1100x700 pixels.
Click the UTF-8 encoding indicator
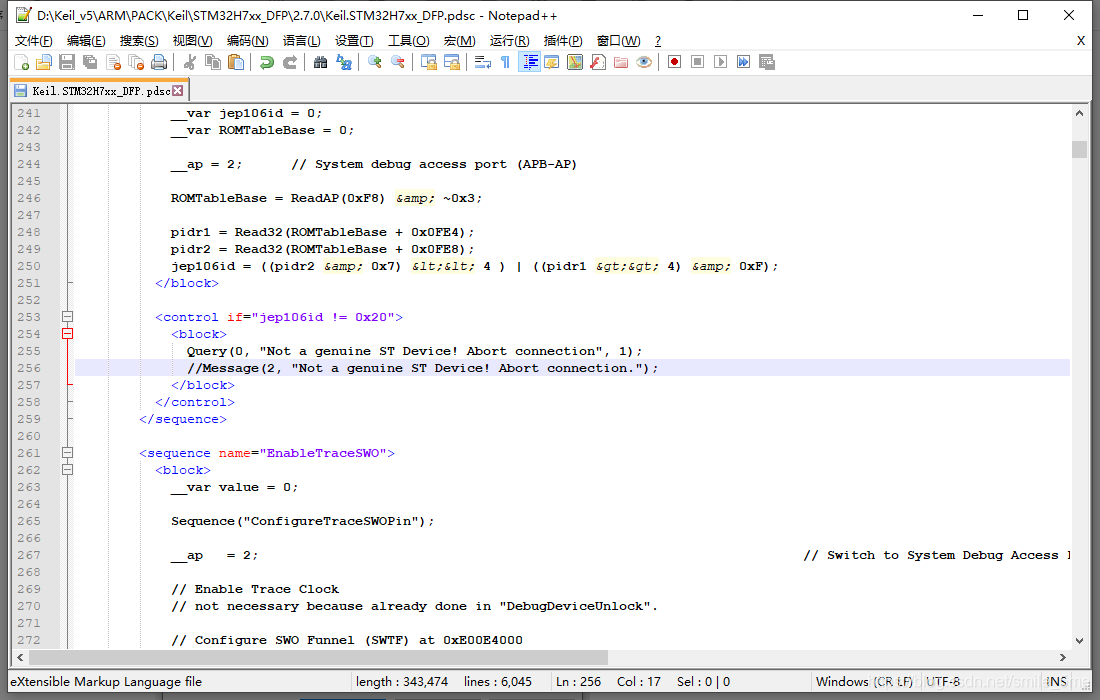tap(942, 681)
